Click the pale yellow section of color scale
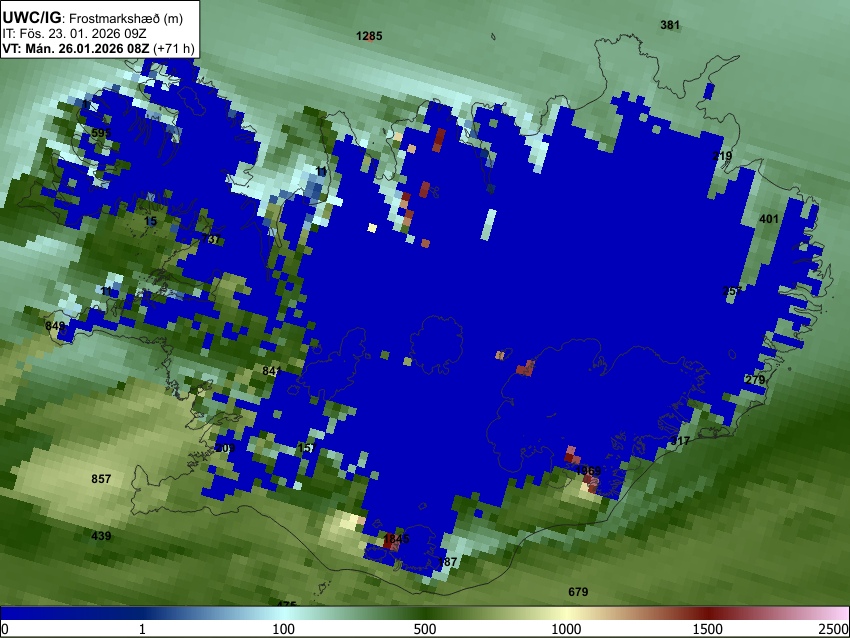The image size is (850, 638). [x=566, y=613]
